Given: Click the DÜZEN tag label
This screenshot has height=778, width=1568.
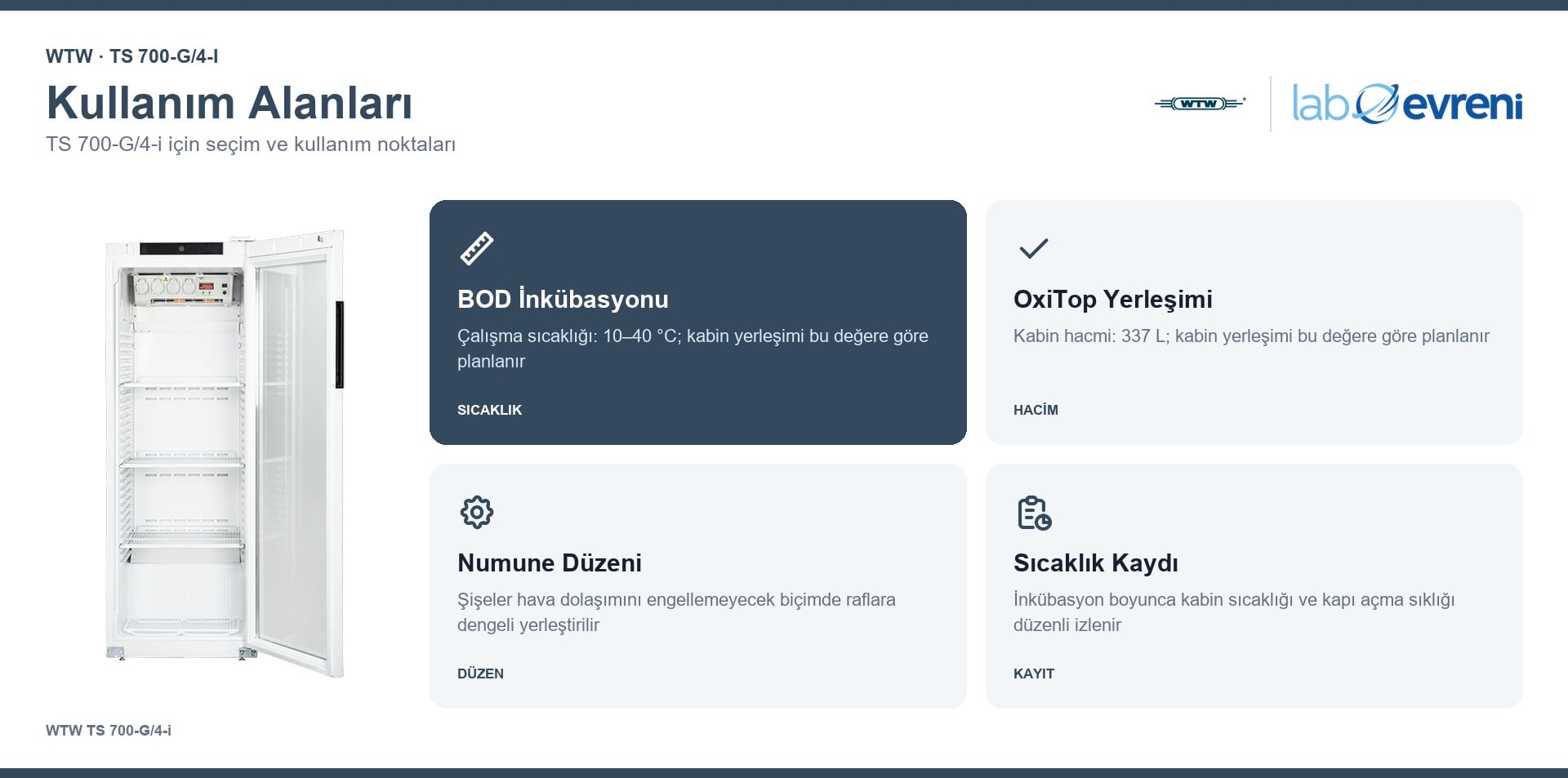Looking at the screenshot, I should coord(480,674).
